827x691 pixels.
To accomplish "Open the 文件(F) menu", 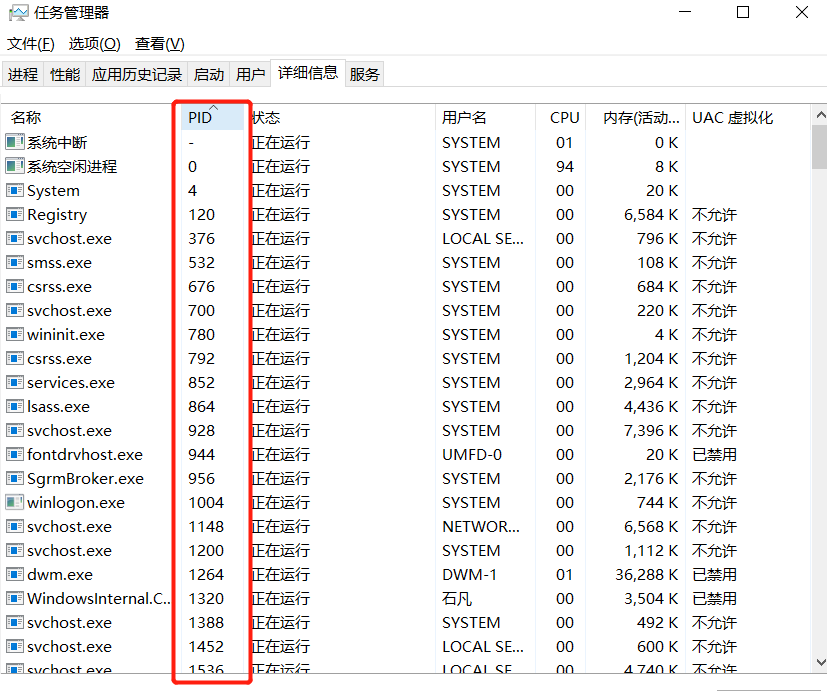I will click(x=31, y=44).
